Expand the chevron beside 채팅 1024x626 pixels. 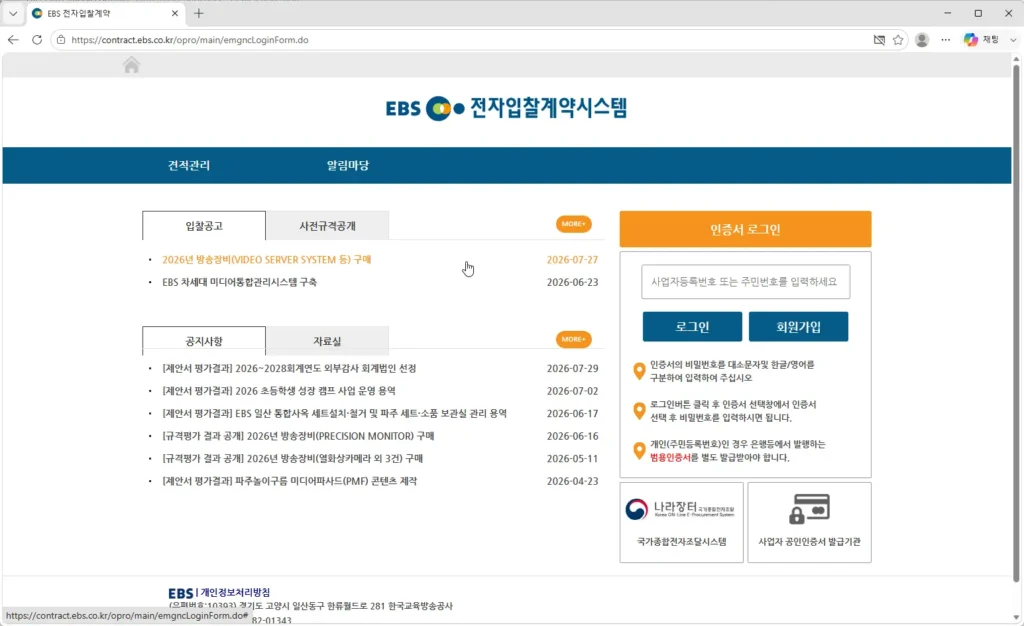coord(1013,40)
